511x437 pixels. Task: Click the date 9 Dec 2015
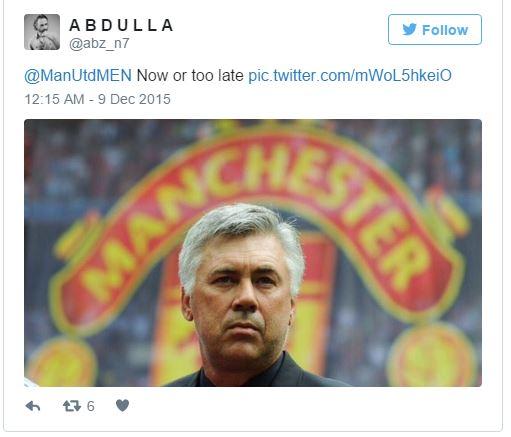pyautogui.click(x=134, y=99)
